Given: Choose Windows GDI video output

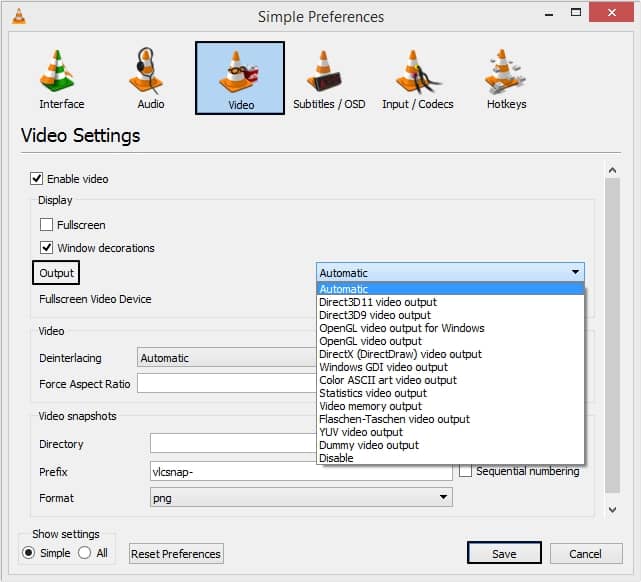Looking at the screenshot, I should click(x=450, y=367).
